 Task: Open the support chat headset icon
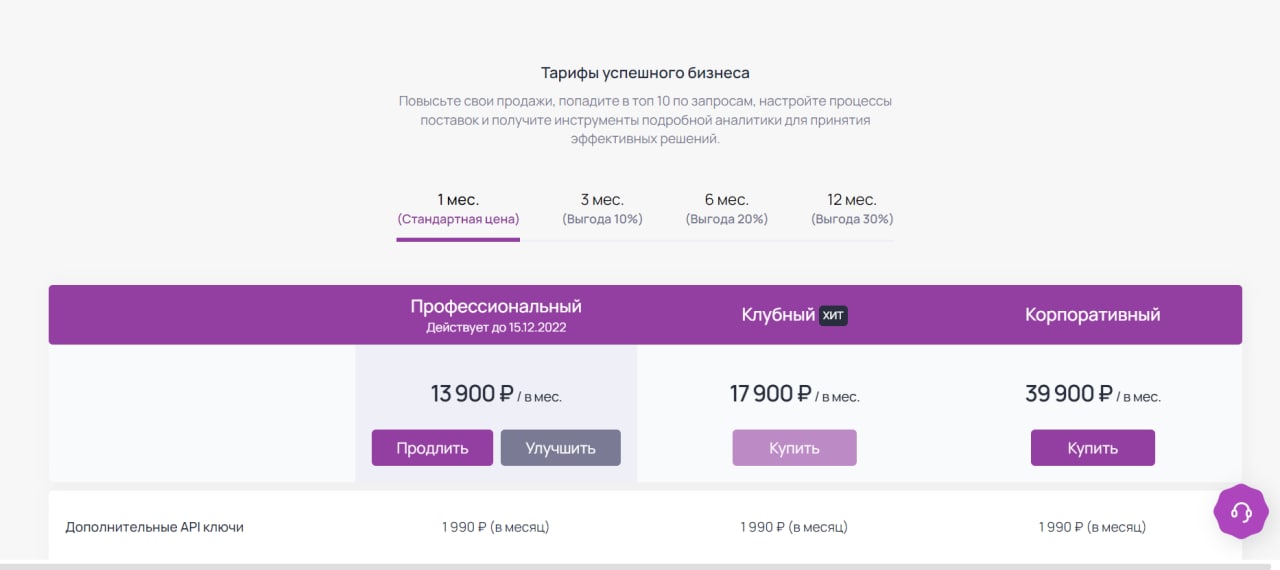[x=1241, y=512]
